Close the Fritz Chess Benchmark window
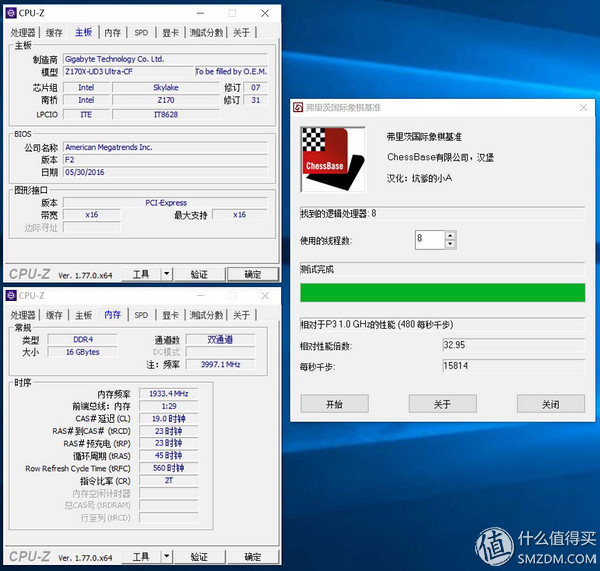The width and height of the screenshot is (600, 571). [x=583, y=108]
